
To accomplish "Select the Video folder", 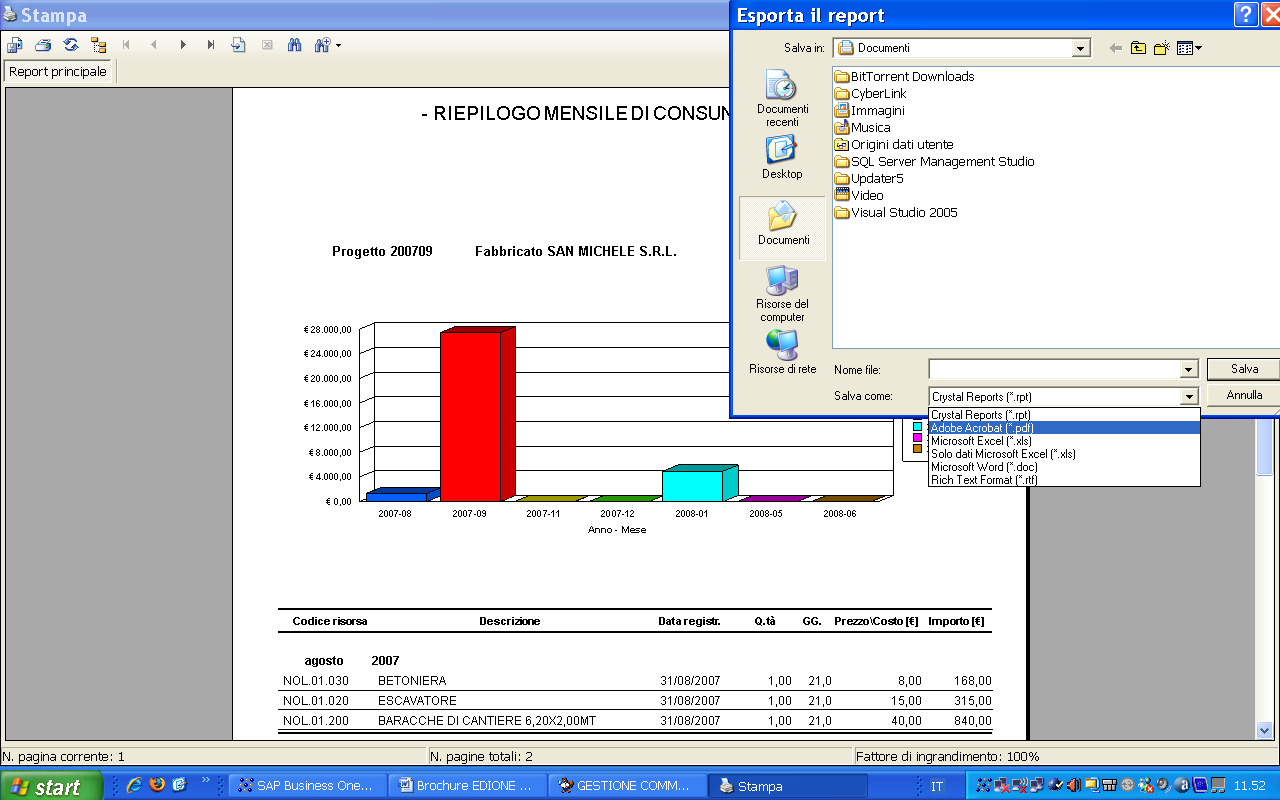I will [859, 196].
